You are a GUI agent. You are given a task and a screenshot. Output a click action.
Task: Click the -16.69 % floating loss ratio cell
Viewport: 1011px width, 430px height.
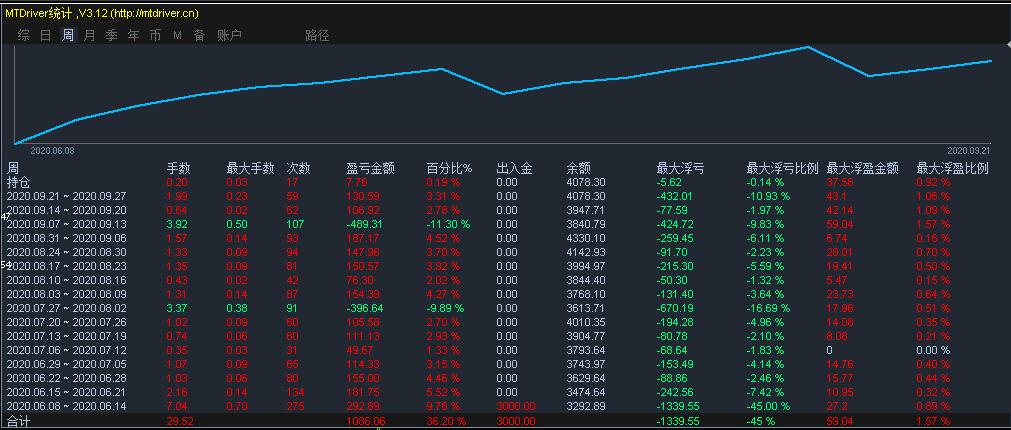(769, 308)
